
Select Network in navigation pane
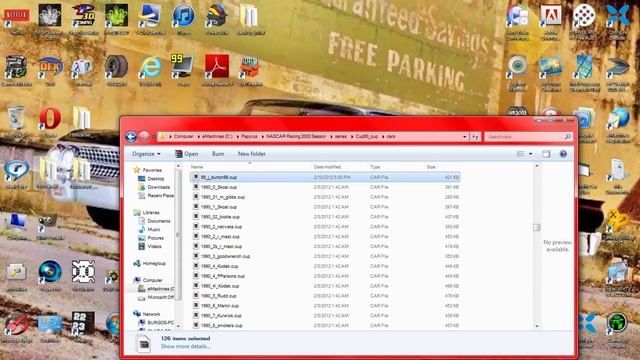click(151, 314)
